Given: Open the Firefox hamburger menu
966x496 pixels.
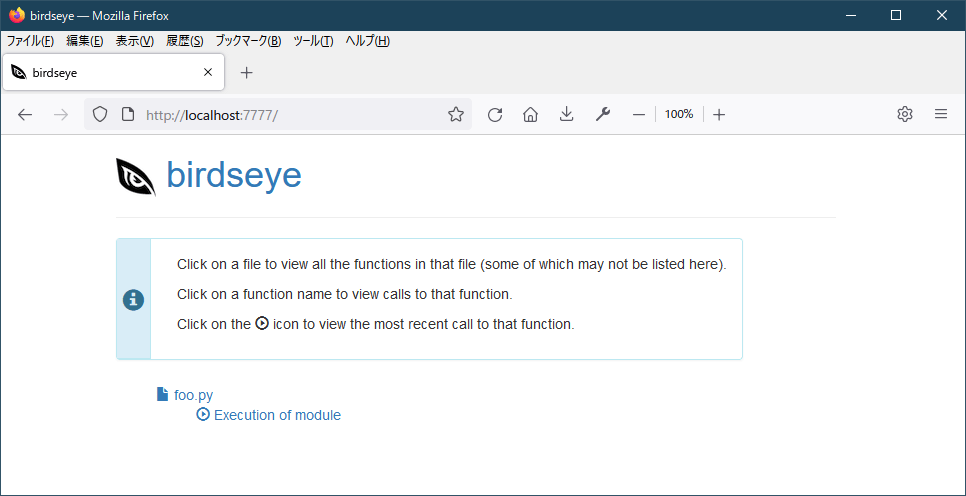Looking at the screenshot, I should click(x=941, y=114).
